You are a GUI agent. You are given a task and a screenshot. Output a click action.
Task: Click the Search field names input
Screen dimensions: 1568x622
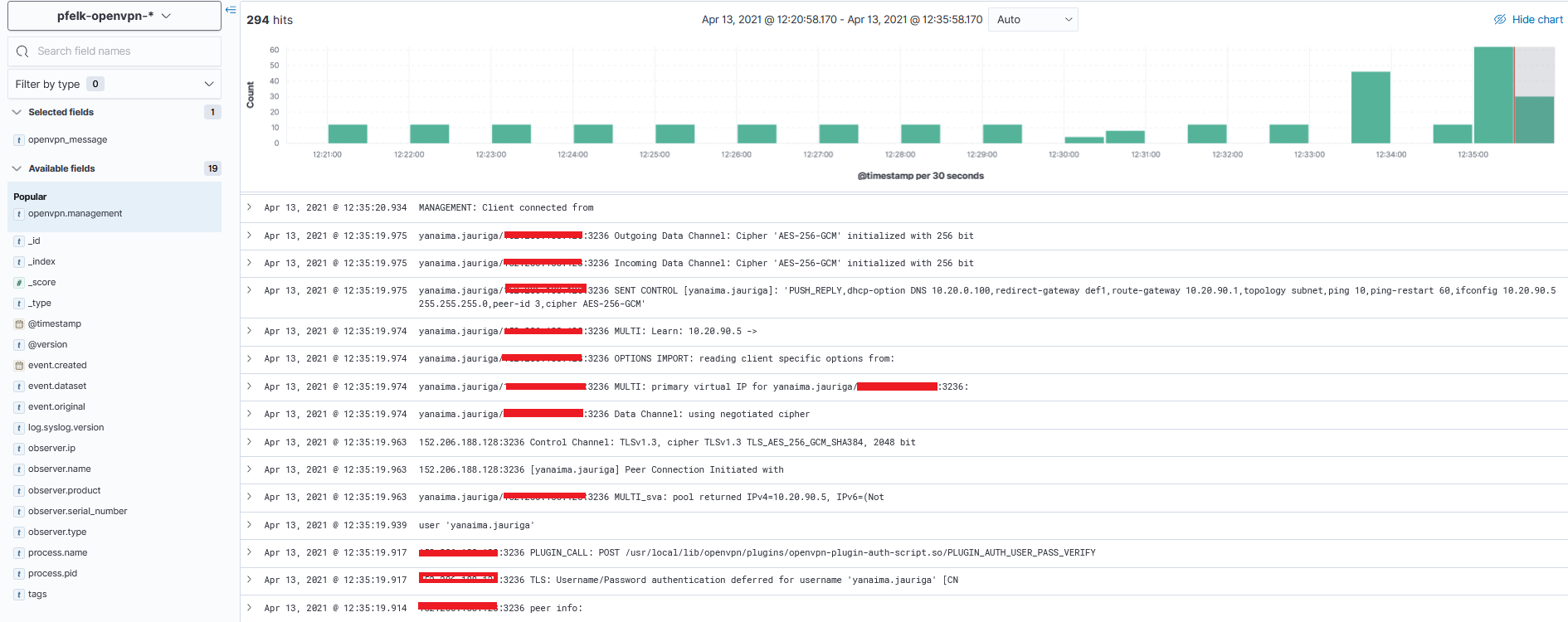click(x=114, y=51)
